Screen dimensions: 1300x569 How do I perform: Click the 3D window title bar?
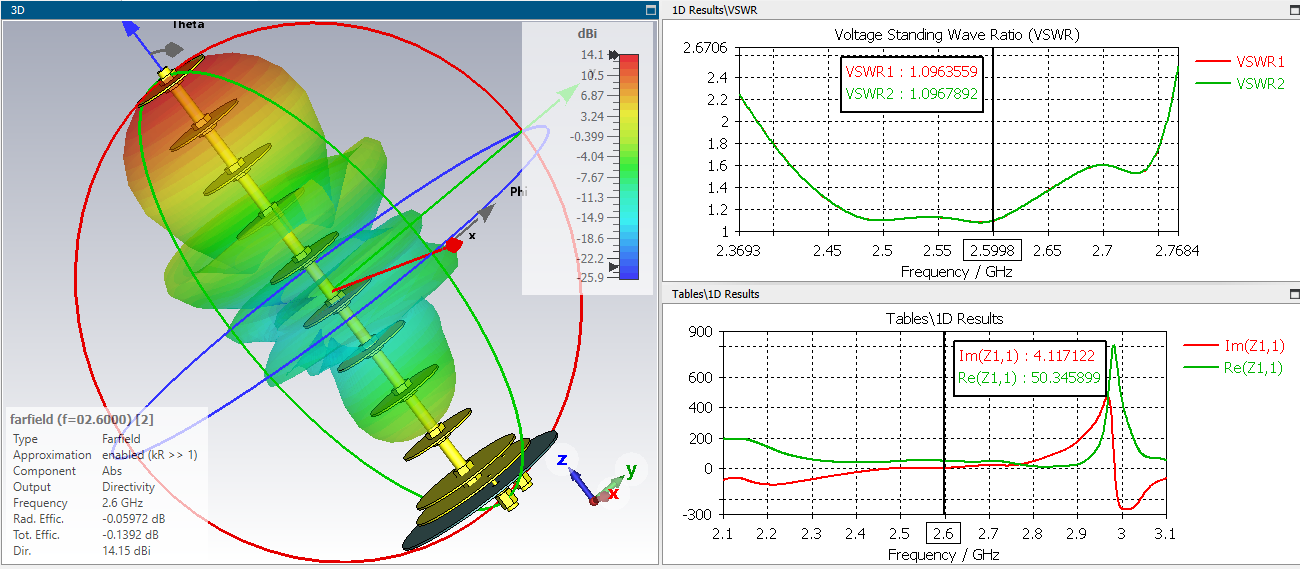(328, 10)
